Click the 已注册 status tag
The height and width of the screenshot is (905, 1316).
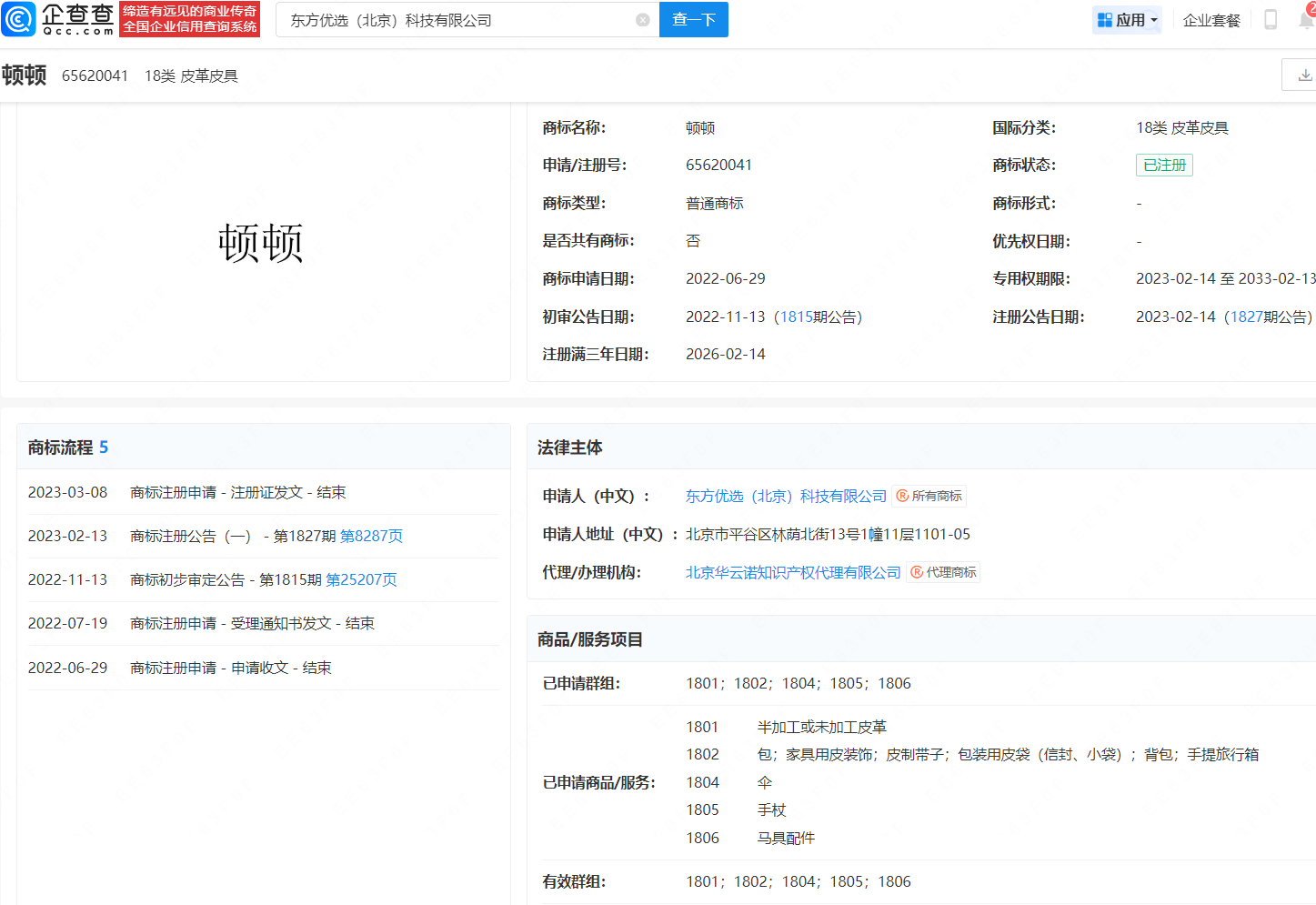[1164, 165]
